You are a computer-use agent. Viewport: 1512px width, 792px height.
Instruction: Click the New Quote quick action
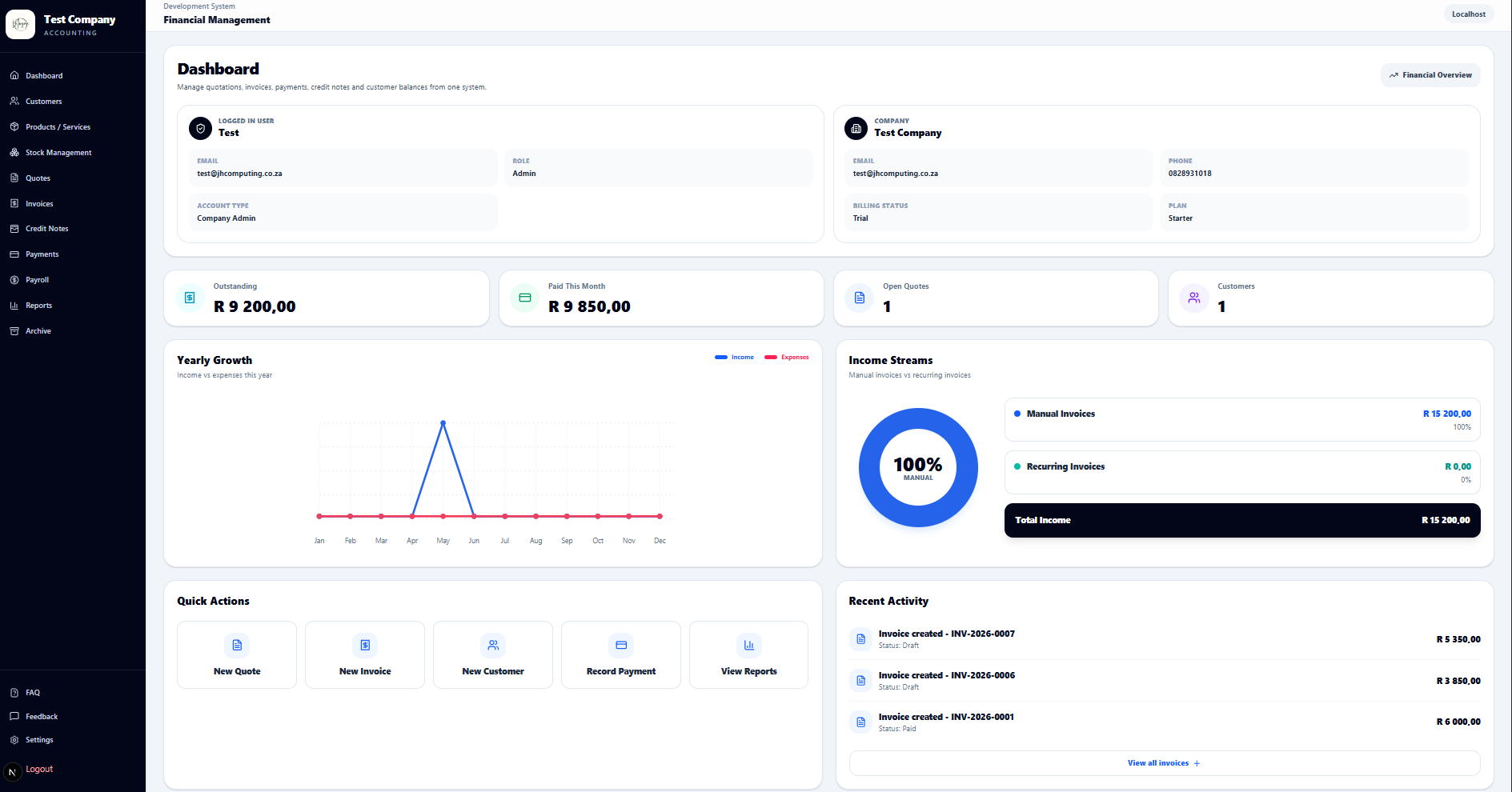point(237,655)
